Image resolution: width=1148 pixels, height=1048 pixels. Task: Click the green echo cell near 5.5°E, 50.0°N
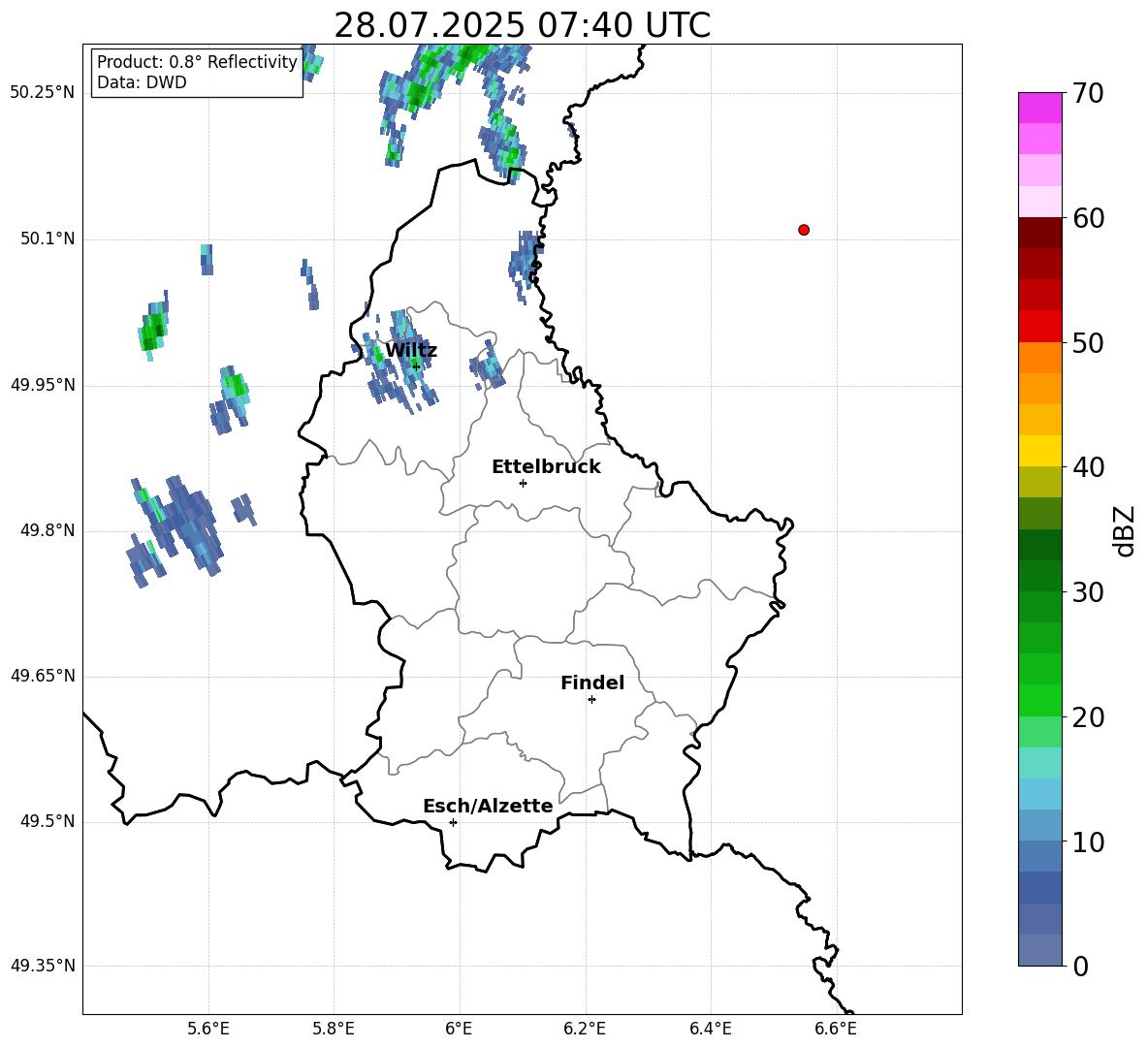click(x=153, y=327)
